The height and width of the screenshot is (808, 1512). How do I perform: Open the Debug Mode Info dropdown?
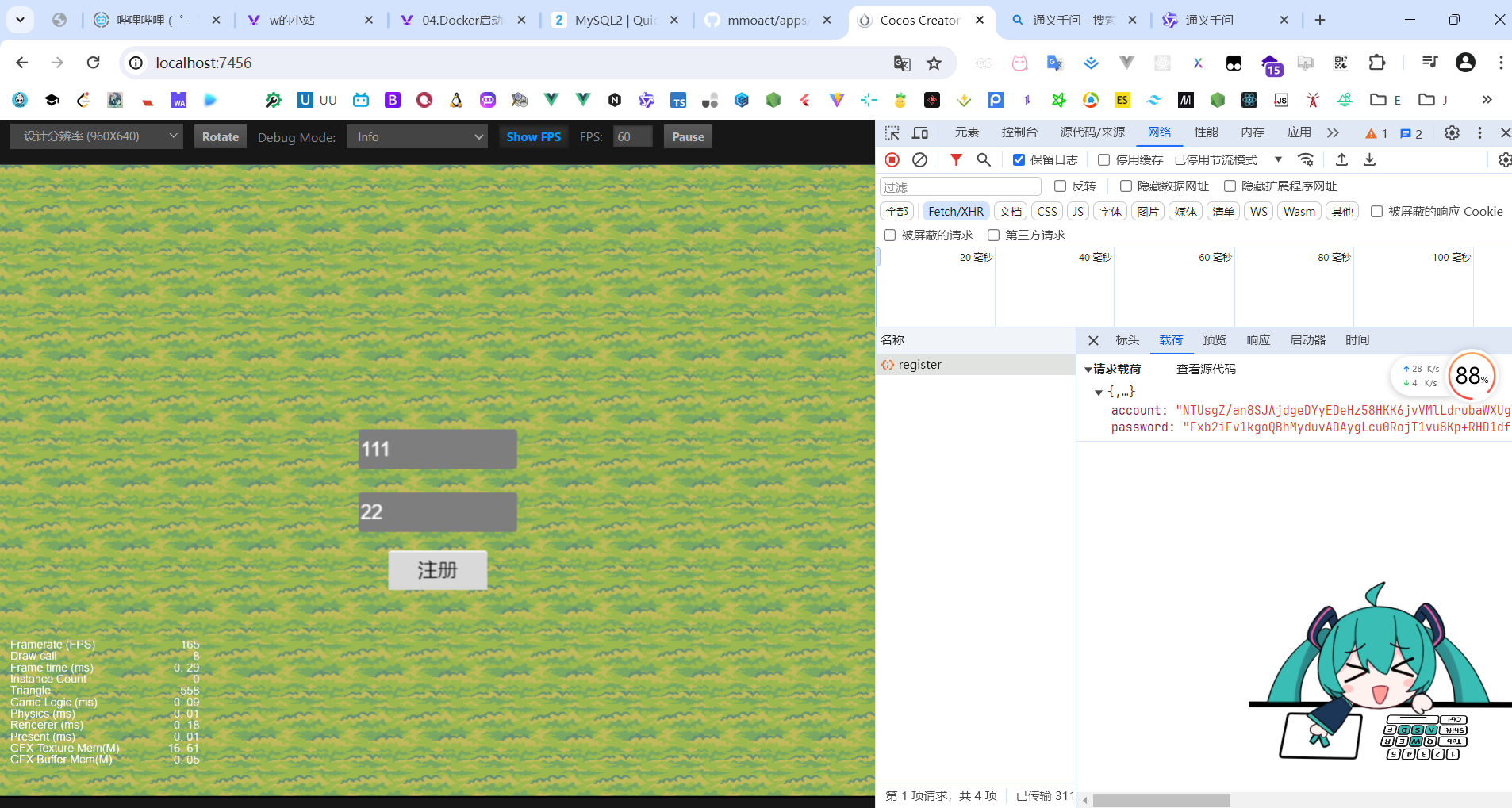(x=417, y=137)
